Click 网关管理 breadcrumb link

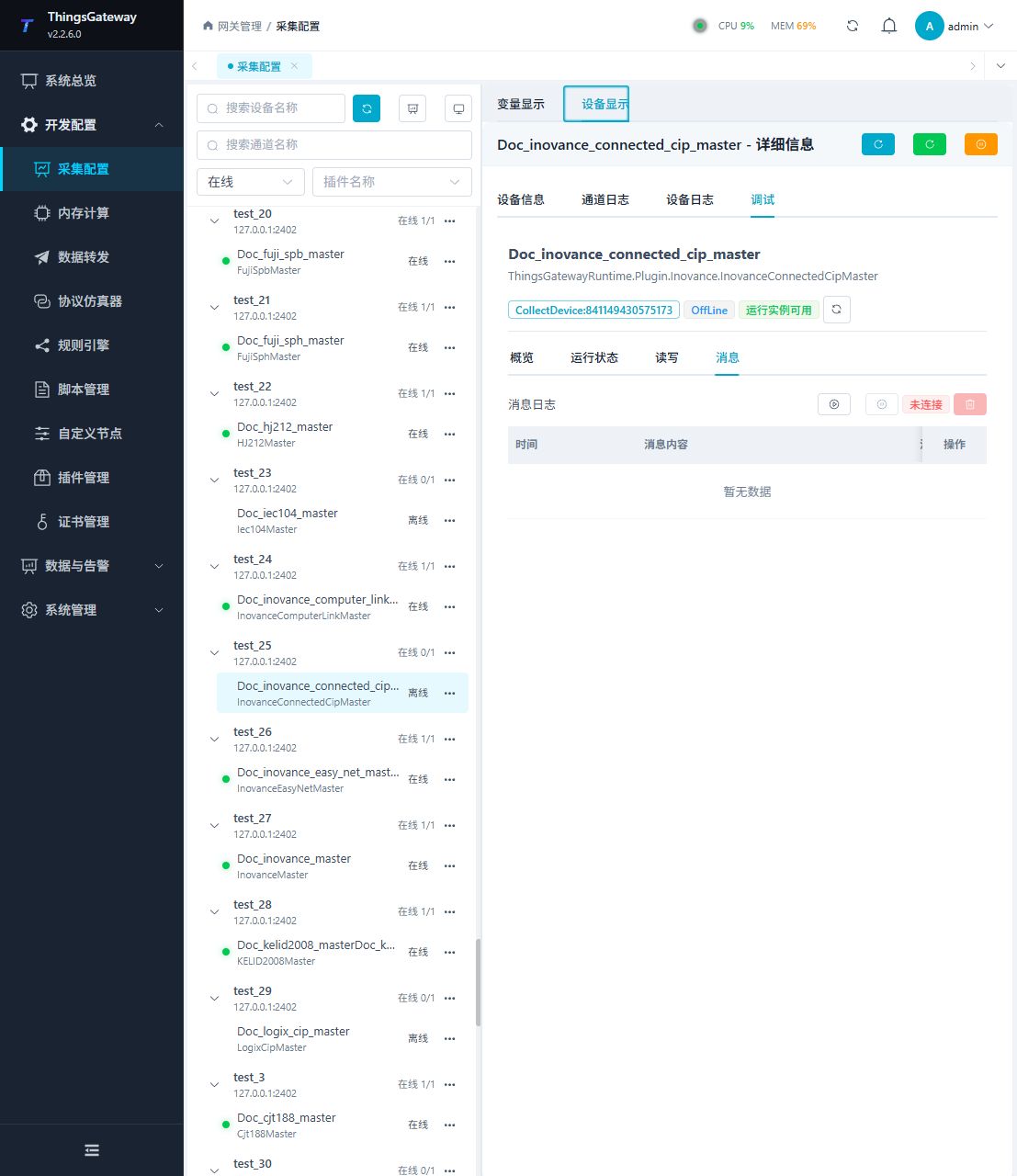(x=240, y=26)
